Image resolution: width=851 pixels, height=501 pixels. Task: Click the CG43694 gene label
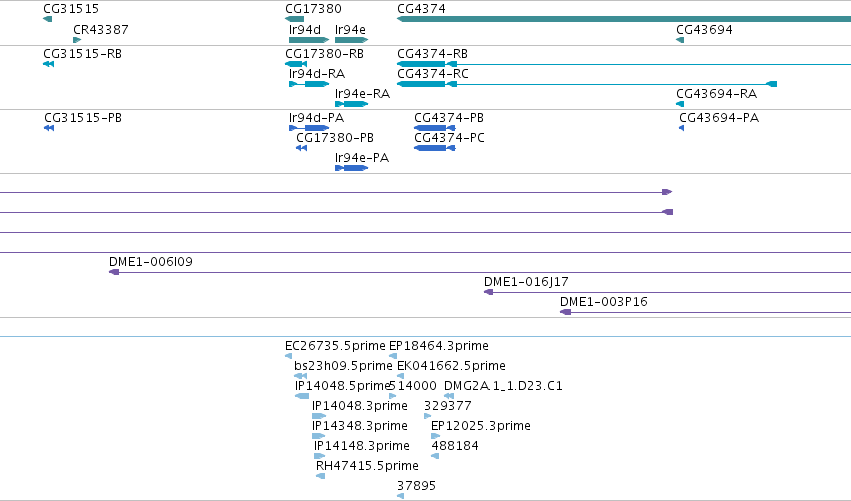(x=704, y=29)
